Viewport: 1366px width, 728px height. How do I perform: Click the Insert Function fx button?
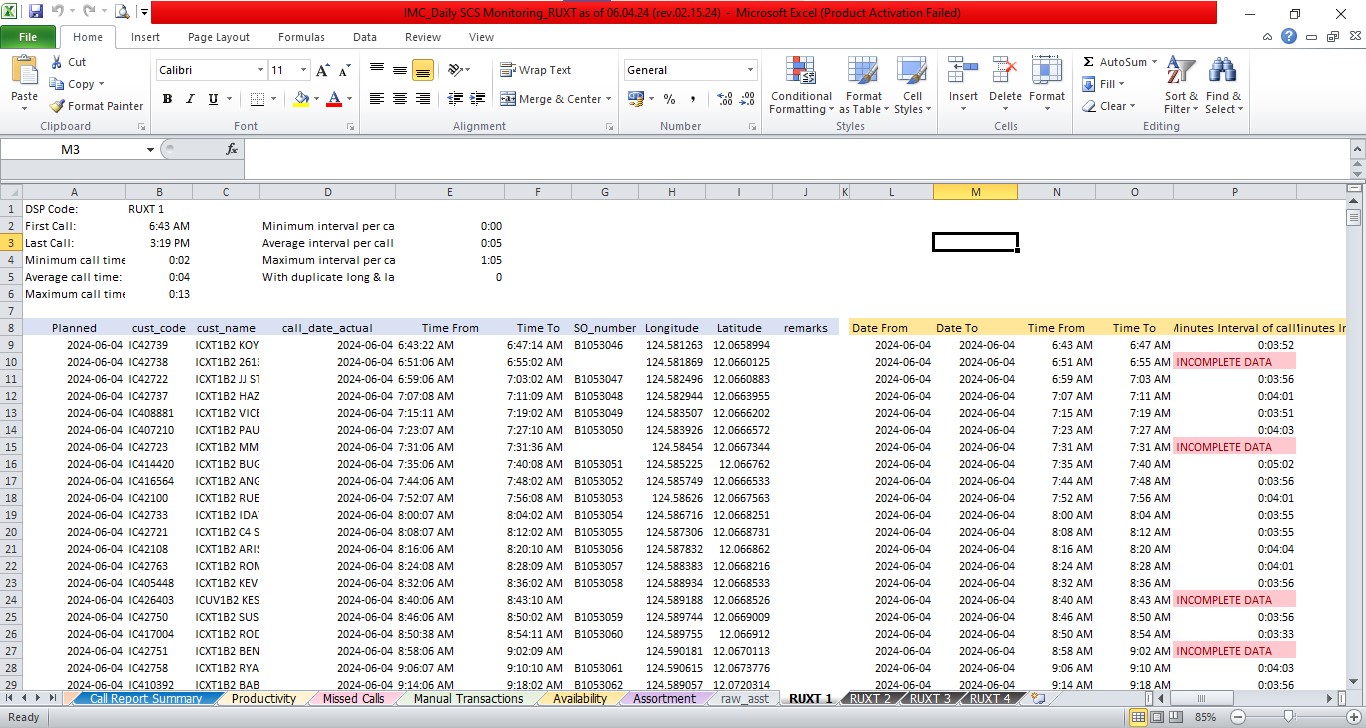tap(232, 149)
